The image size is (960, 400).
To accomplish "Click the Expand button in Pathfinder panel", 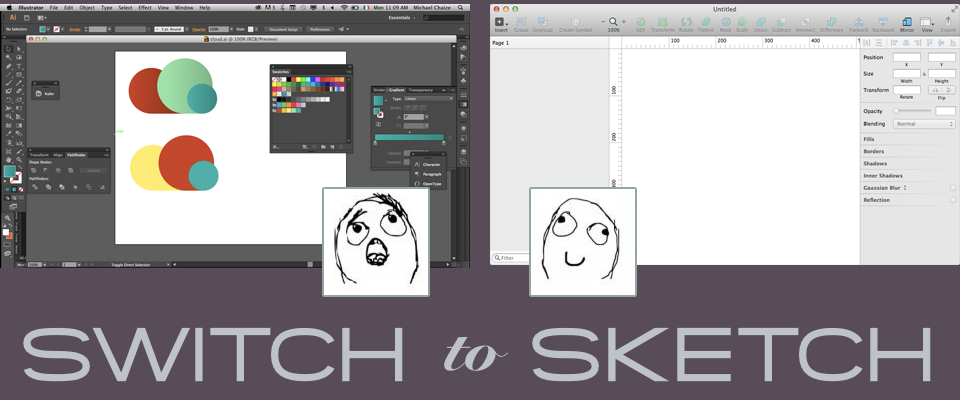I will [94, 170].
